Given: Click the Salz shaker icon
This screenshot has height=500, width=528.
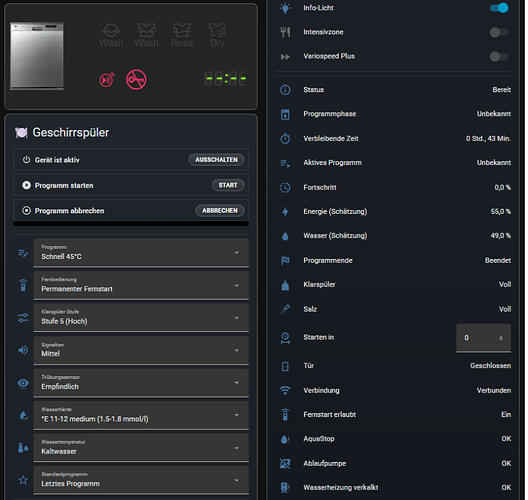Looking at the screenshot, I should [x=285, y=309].
